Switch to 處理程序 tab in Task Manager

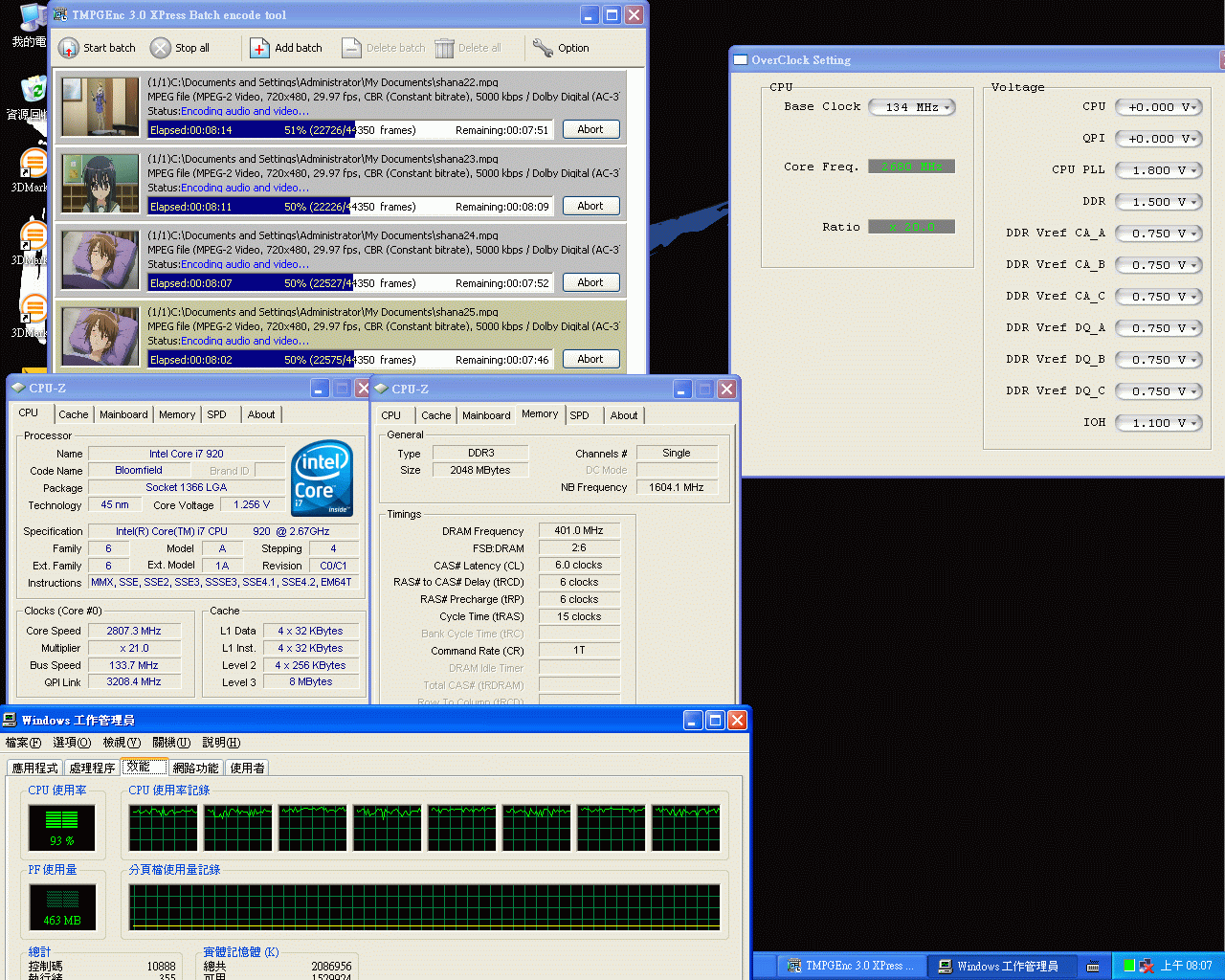click(92, 768)
